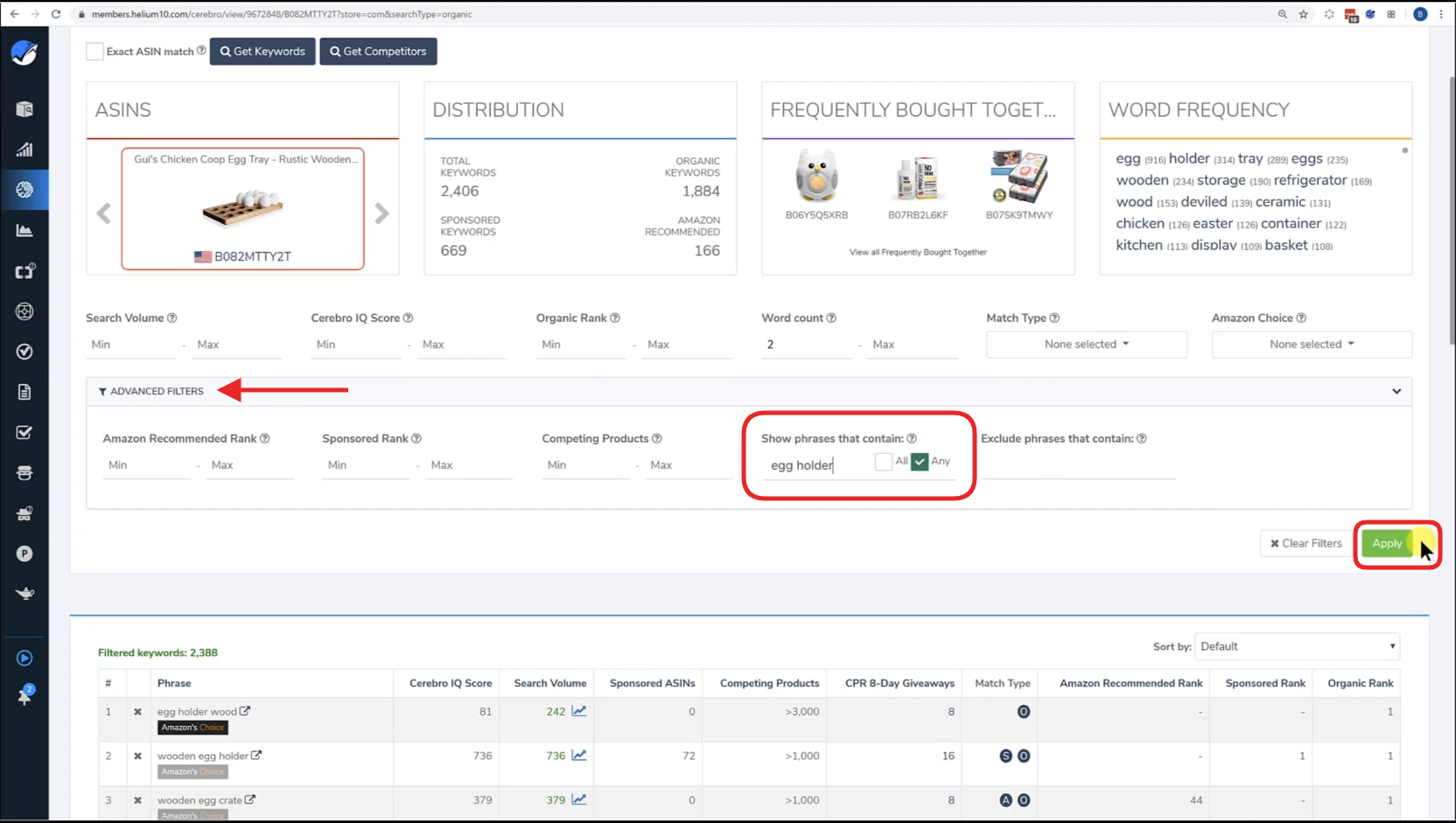Open search volume graph for egg holder wood
The width and height of the screenshot is (1456, 823).
579,711
